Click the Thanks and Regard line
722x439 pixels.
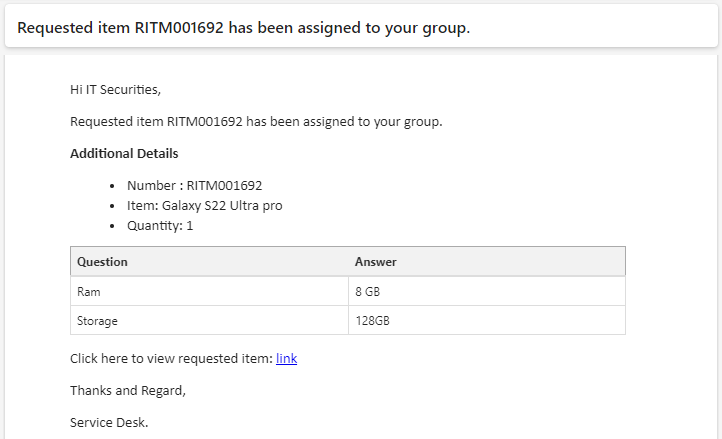tap(128, 391)
